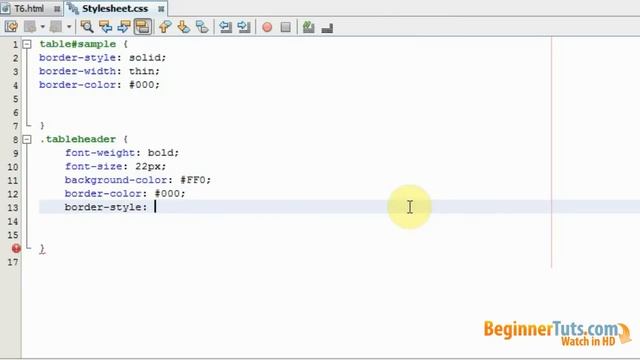Image resolution: width=640 pixels, height=360 pixels.
Task: Click the Toggle Bookmark icon
Action: point(202,27)
